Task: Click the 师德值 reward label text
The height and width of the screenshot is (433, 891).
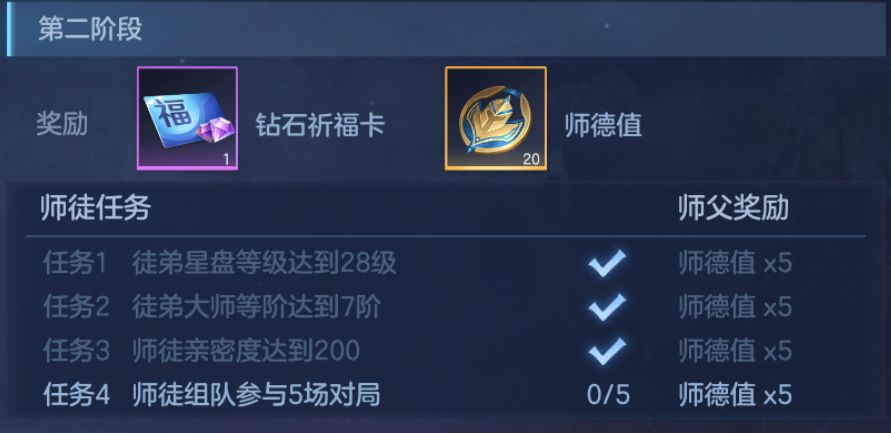Action: [603, 124]
